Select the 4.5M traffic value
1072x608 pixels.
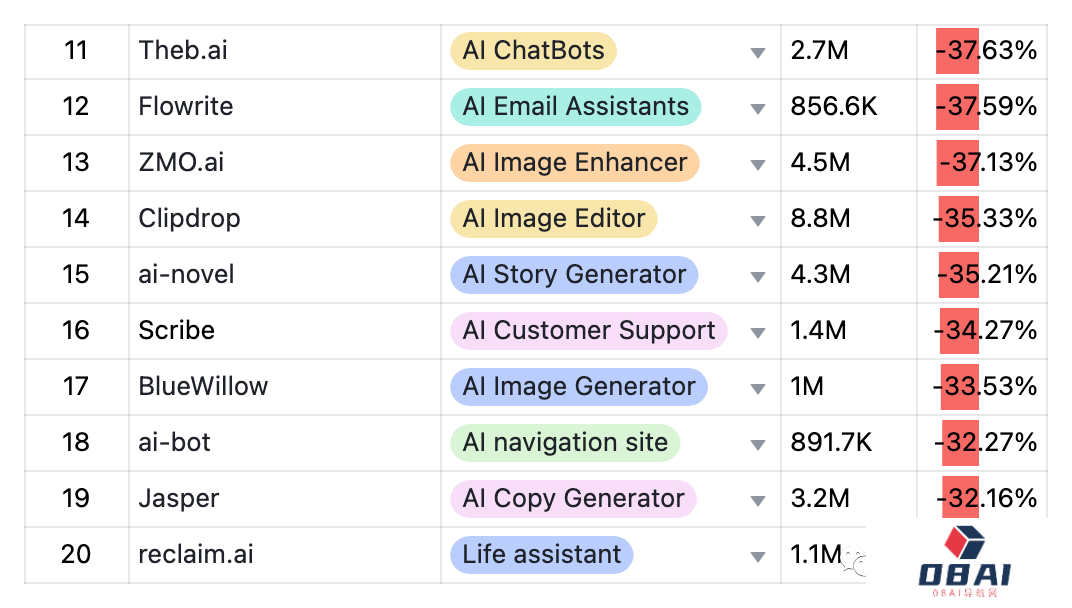(820, 163)
